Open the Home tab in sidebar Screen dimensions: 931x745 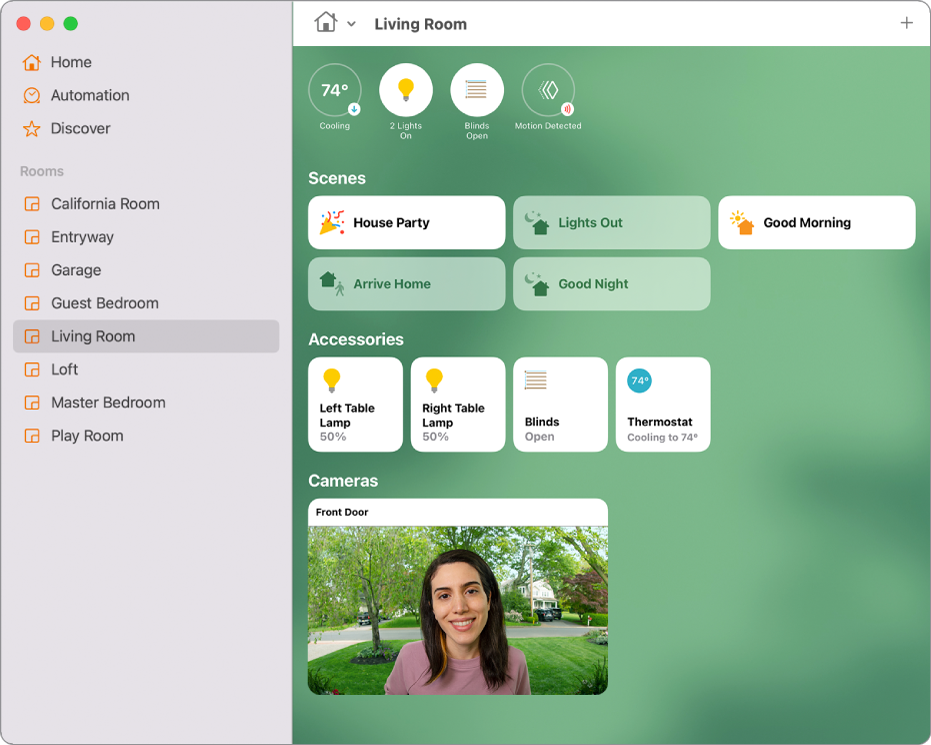click(145, 62)
